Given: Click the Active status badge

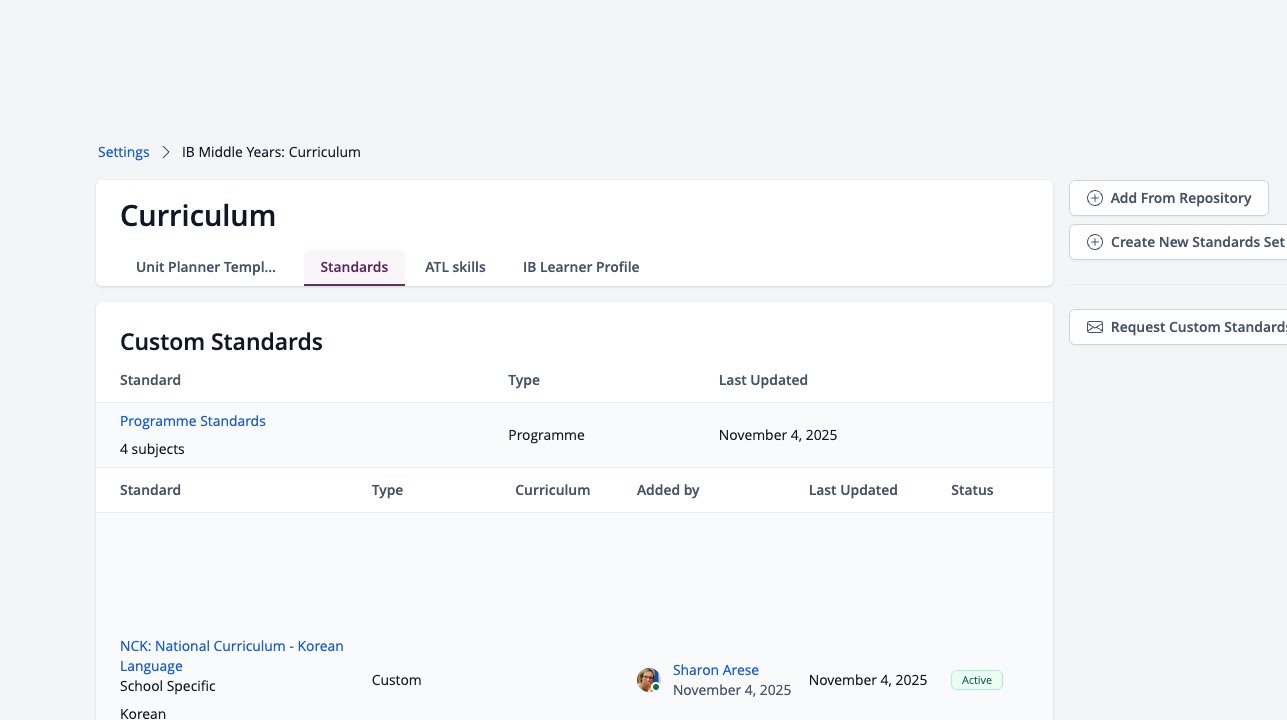Looking at the screenshot, I should pyautogui.click(x=977, y=680).
